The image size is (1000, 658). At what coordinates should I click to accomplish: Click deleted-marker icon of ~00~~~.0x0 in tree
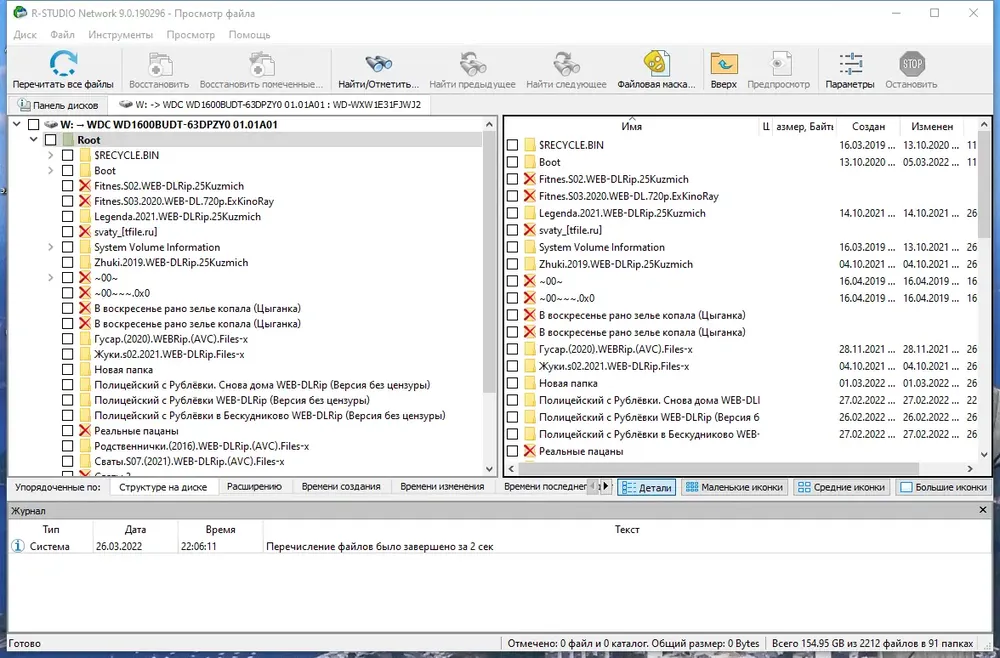click(85, 293)
